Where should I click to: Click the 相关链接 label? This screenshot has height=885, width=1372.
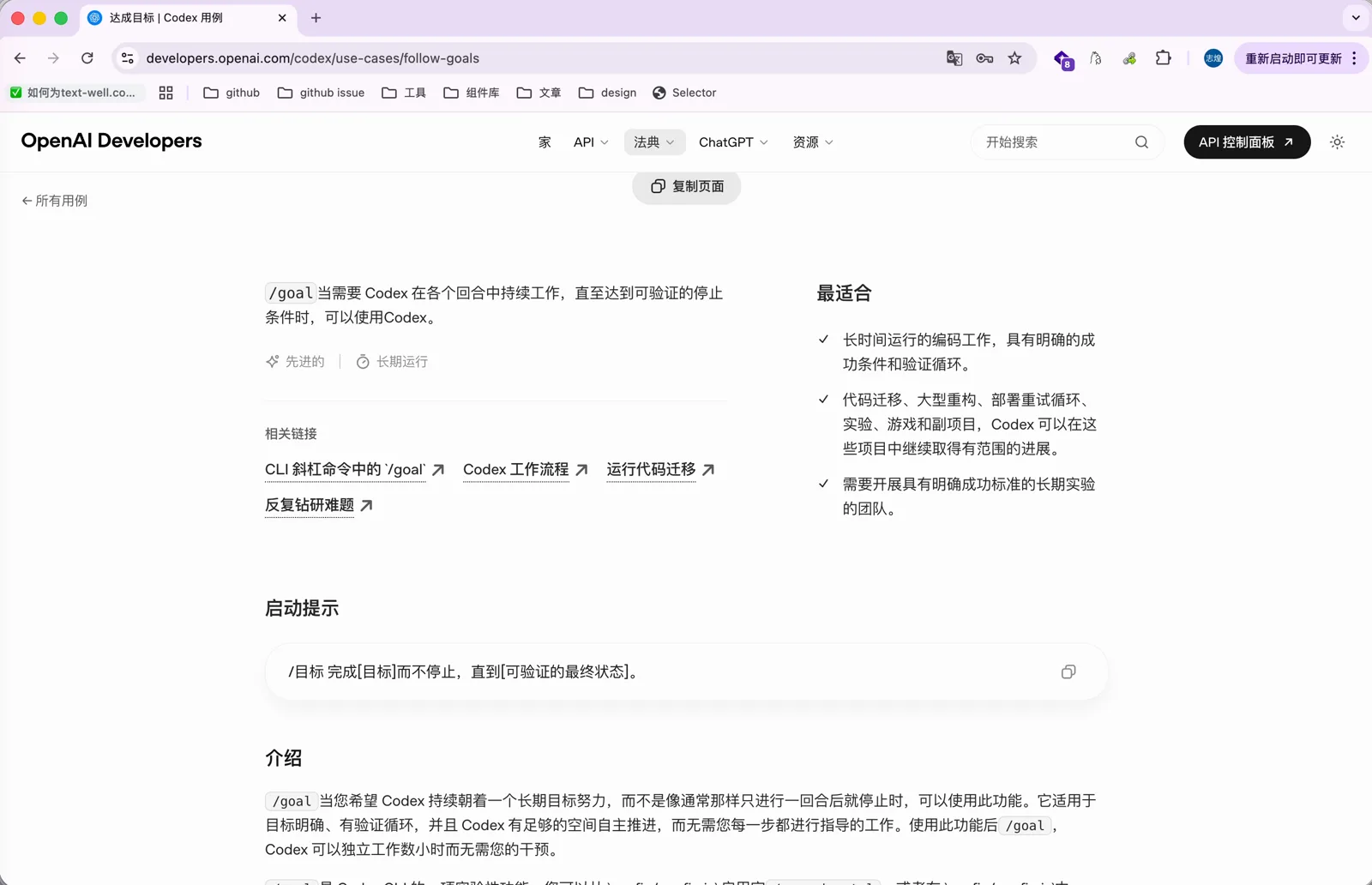click(291, 434)
